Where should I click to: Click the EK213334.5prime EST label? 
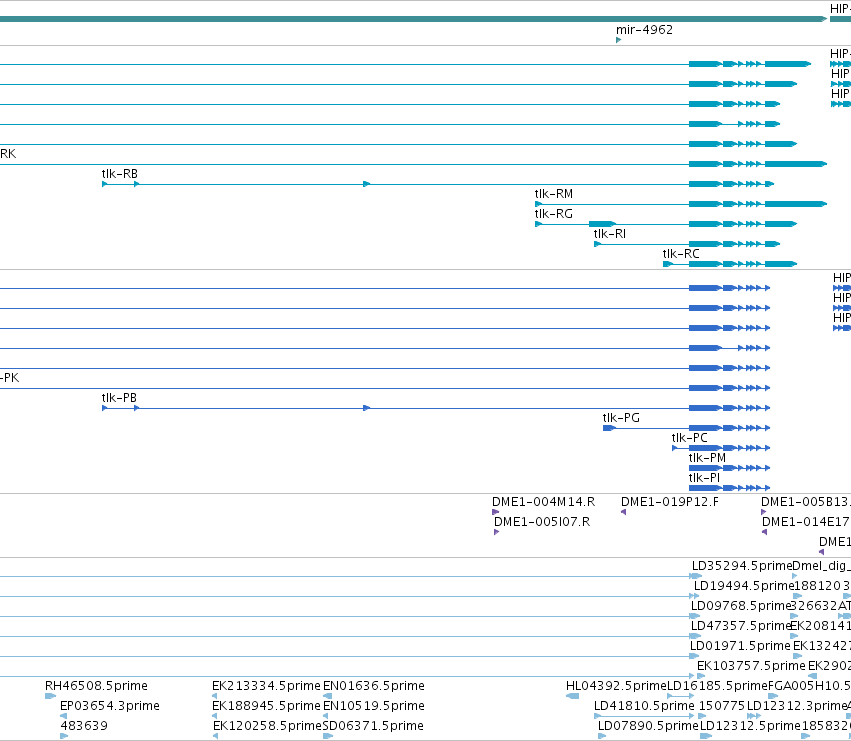point(266,686)
